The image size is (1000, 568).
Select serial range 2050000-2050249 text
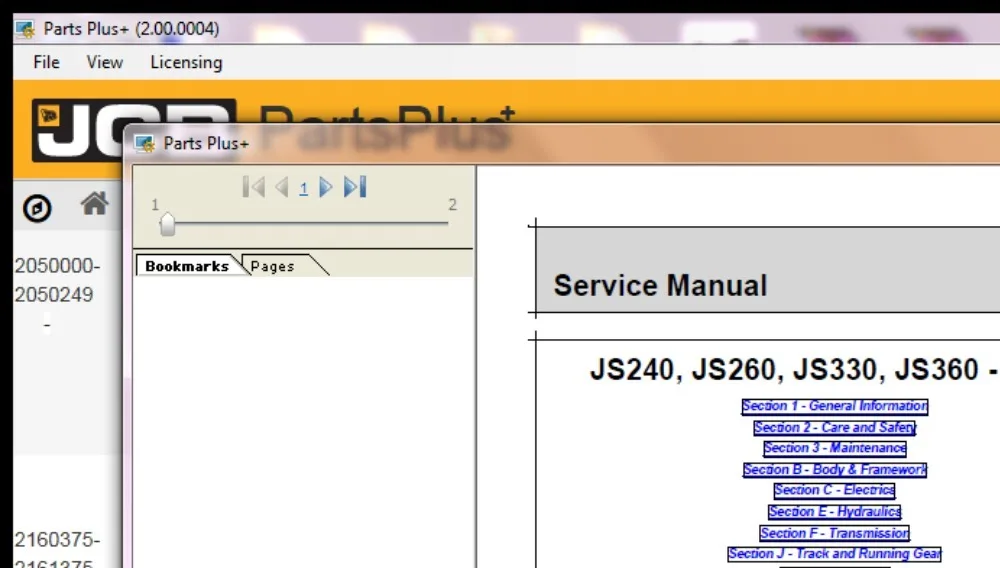pos(57,280)
